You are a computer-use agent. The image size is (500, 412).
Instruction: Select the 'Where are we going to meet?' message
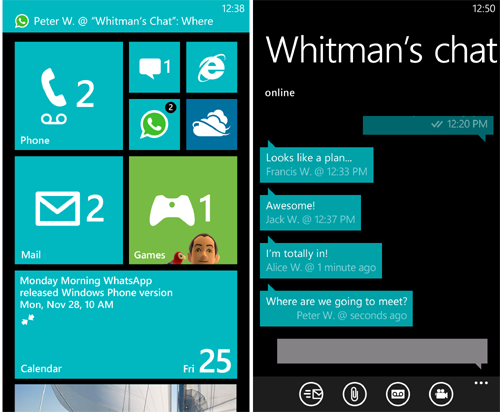[336, 309]
